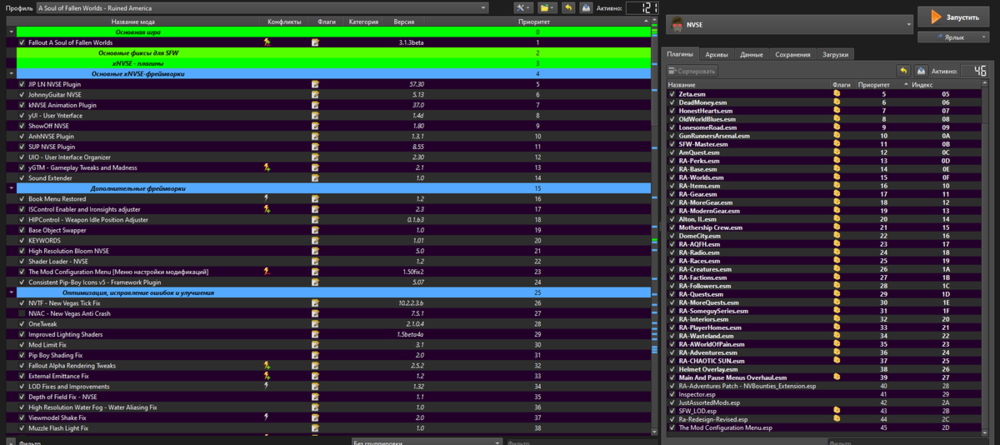Click restore backup arrow in plugins panel
Image resolution: width=1000 pixels, height=445 pixels.
[903, 71]
